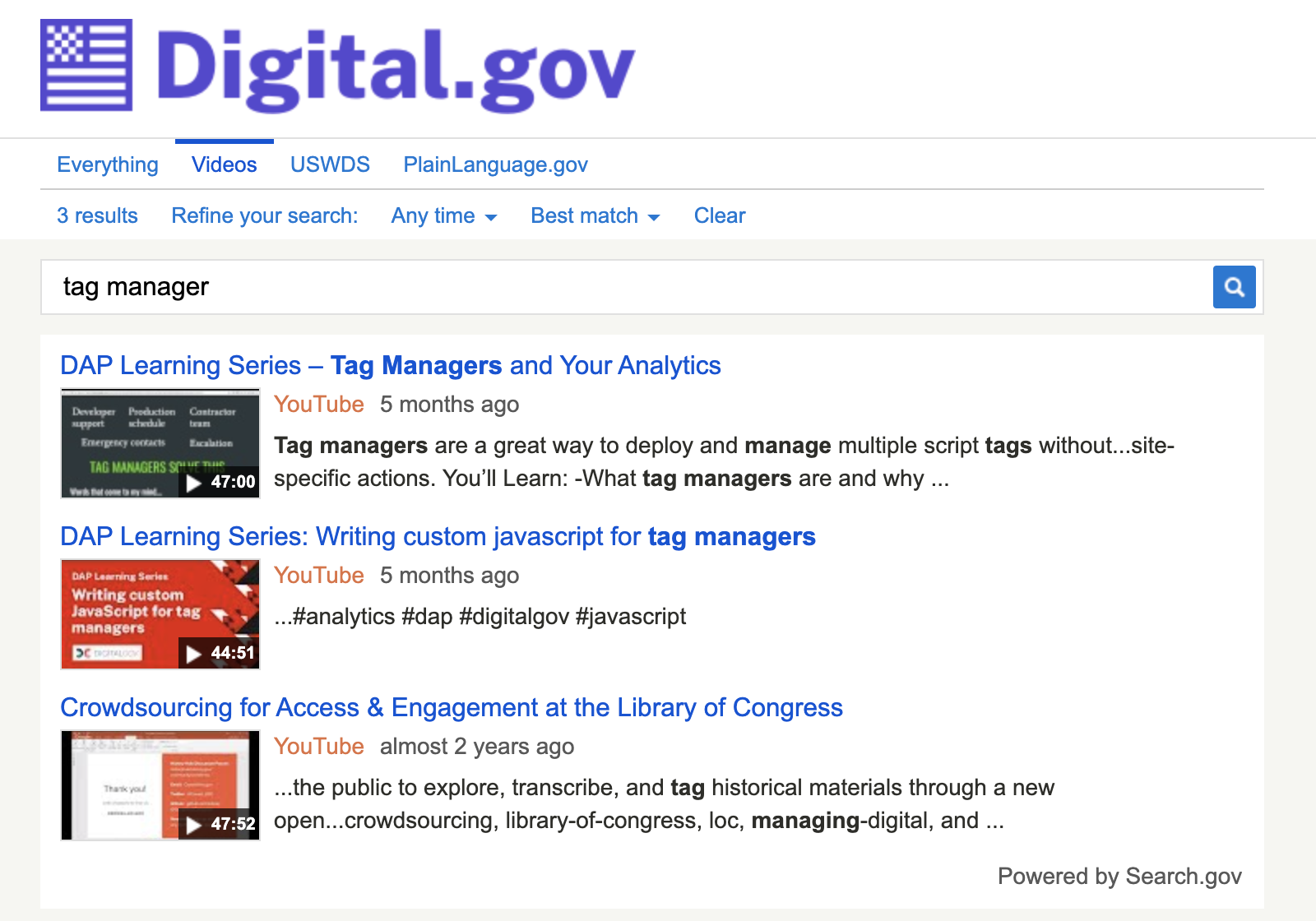
Task: Click the blue magnifier search button
Action: [x=1234, y=287]
